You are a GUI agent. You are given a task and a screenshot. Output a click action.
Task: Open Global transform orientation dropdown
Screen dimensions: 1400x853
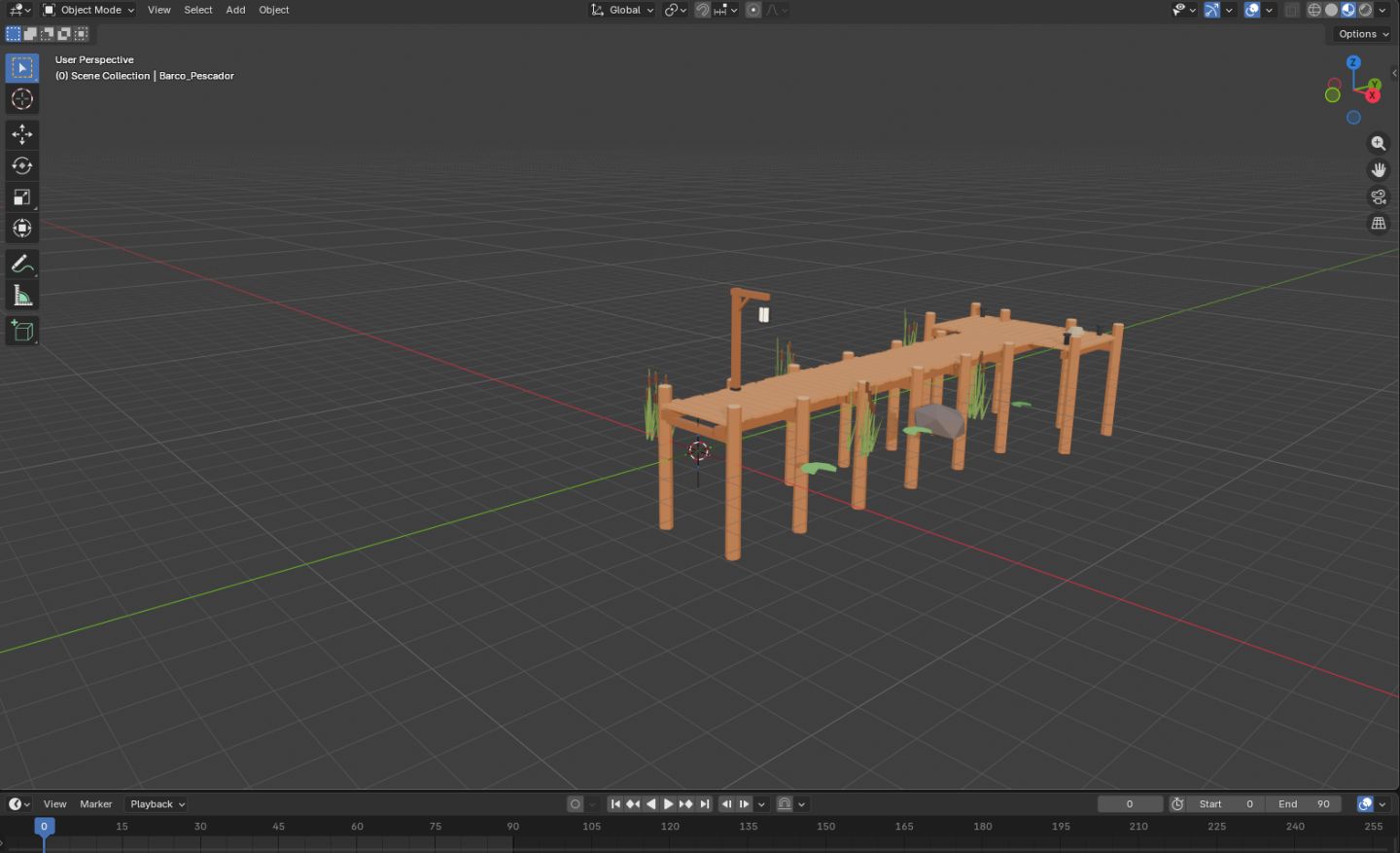click(622, 10)
